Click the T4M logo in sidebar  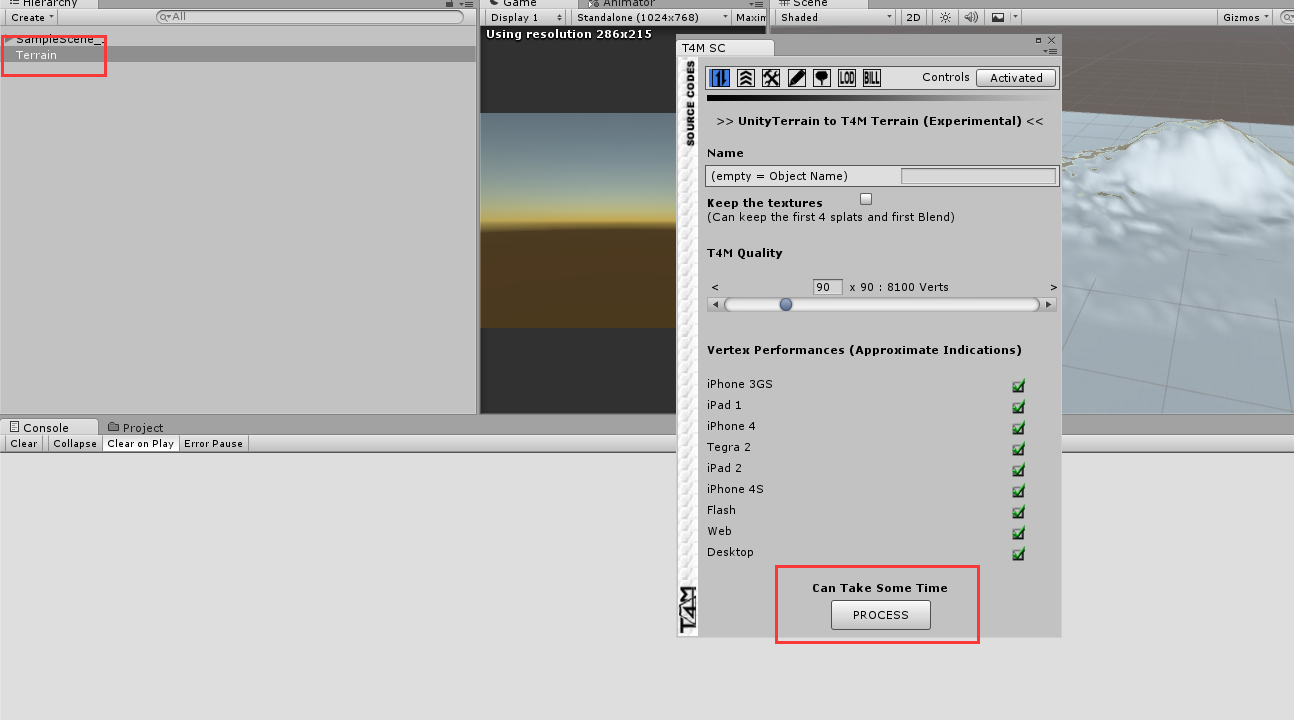point(688,610)
